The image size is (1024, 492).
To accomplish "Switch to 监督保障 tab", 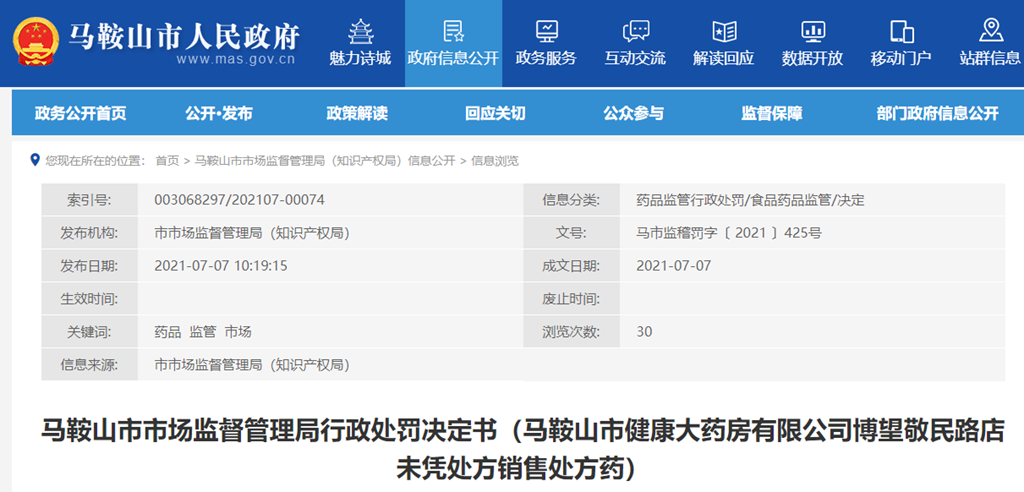I will pyautogui.click(x=772, y=114).
